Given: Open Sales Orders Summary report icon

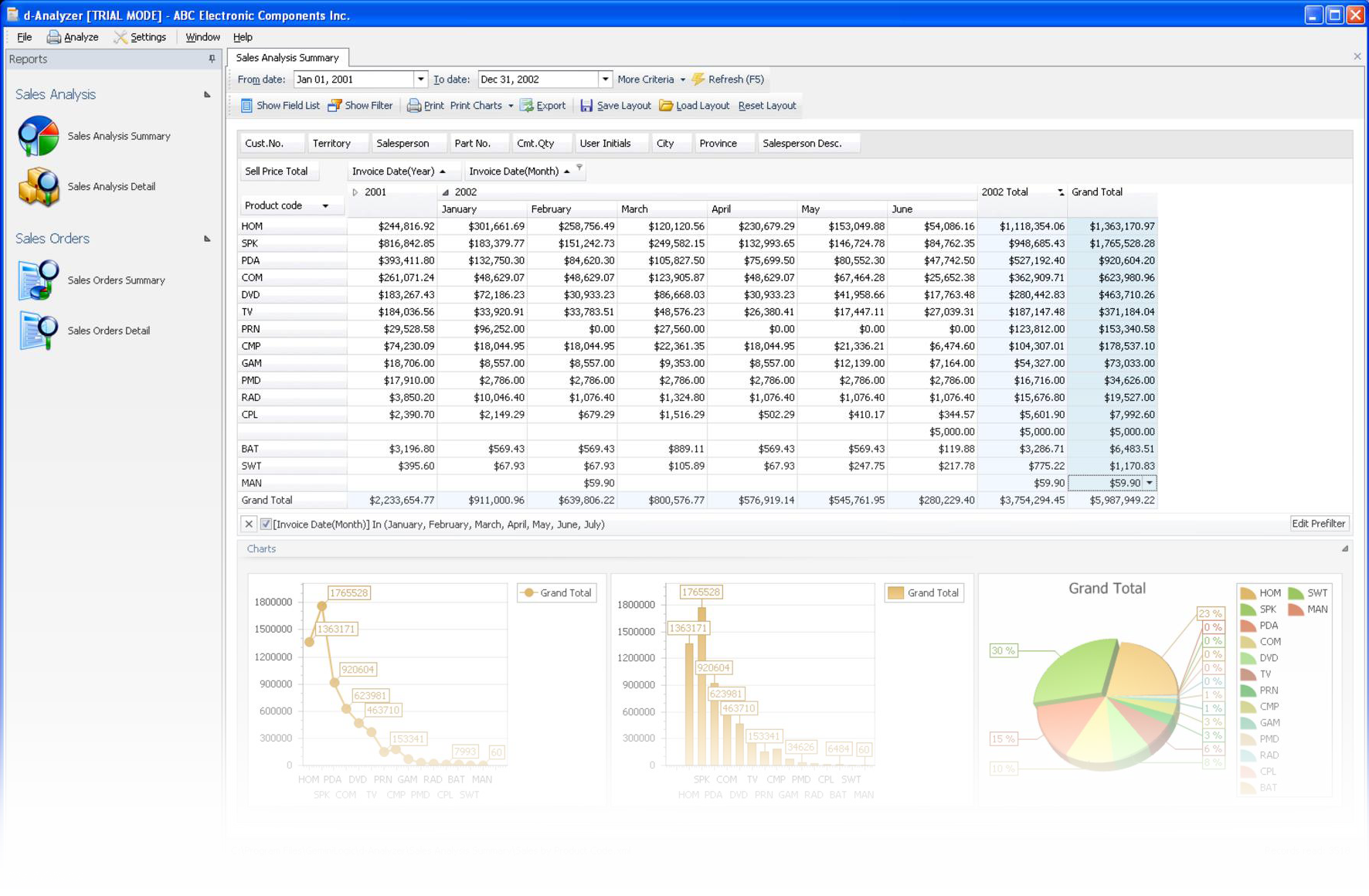Looking at the screenshot, I should (x=39, y=280).
